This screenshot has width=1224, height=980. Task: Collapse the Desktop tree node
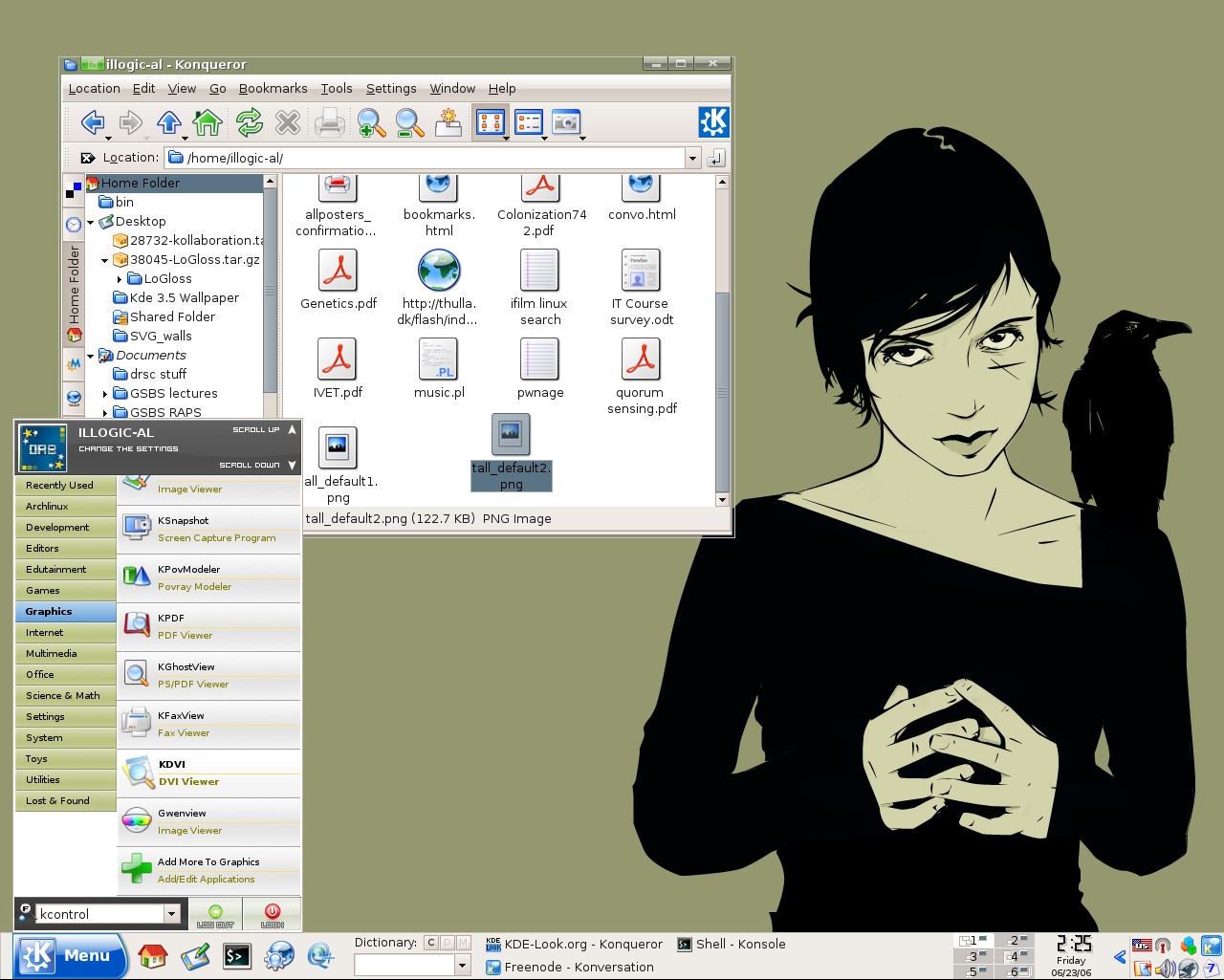tap(91, 222)
